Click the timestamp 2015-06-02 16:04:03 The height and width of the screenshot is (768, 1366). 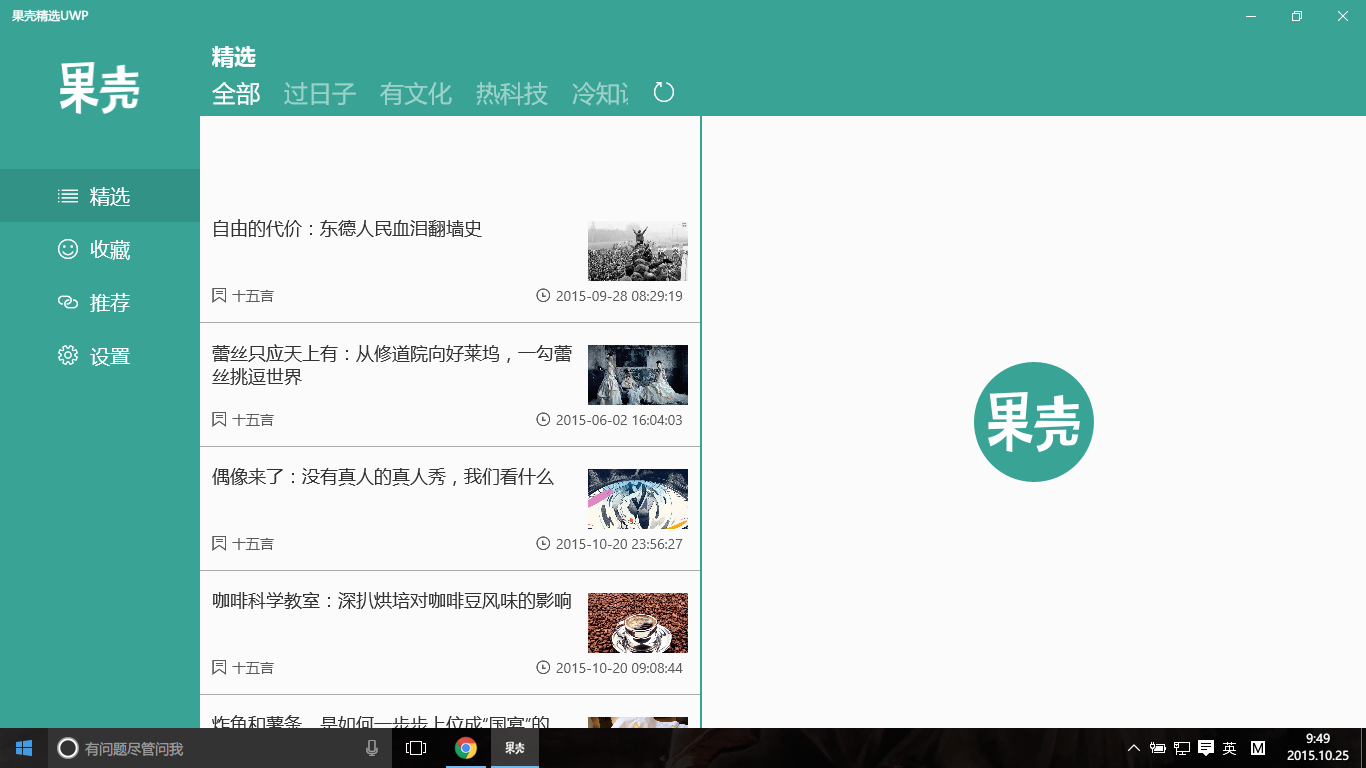point(619,420)
